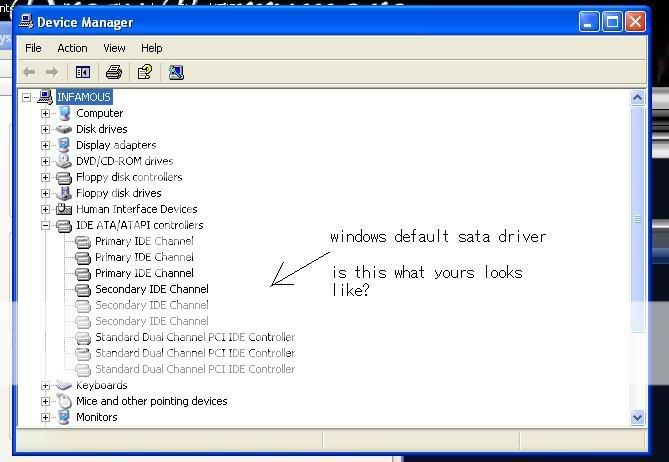Click the Keyboards category icon
Image resolution: width=669 pixels, height=462 pixels.
64,385
